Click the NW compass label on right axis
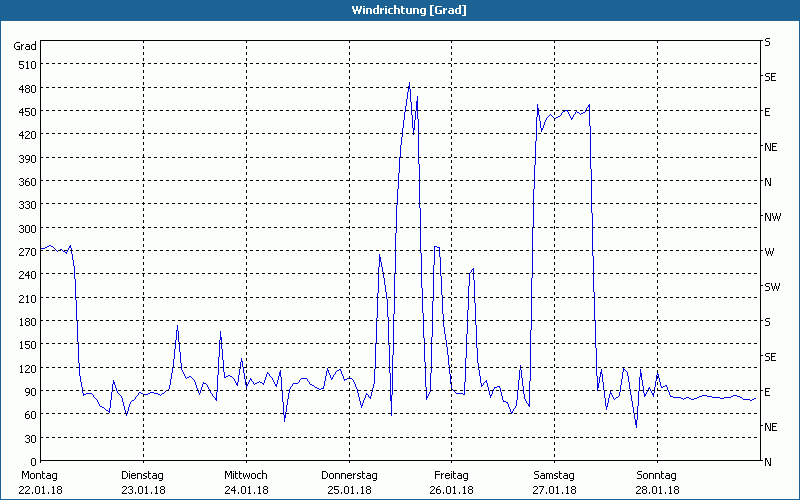This screenshot has width=800, height=500. pos(771,217)
